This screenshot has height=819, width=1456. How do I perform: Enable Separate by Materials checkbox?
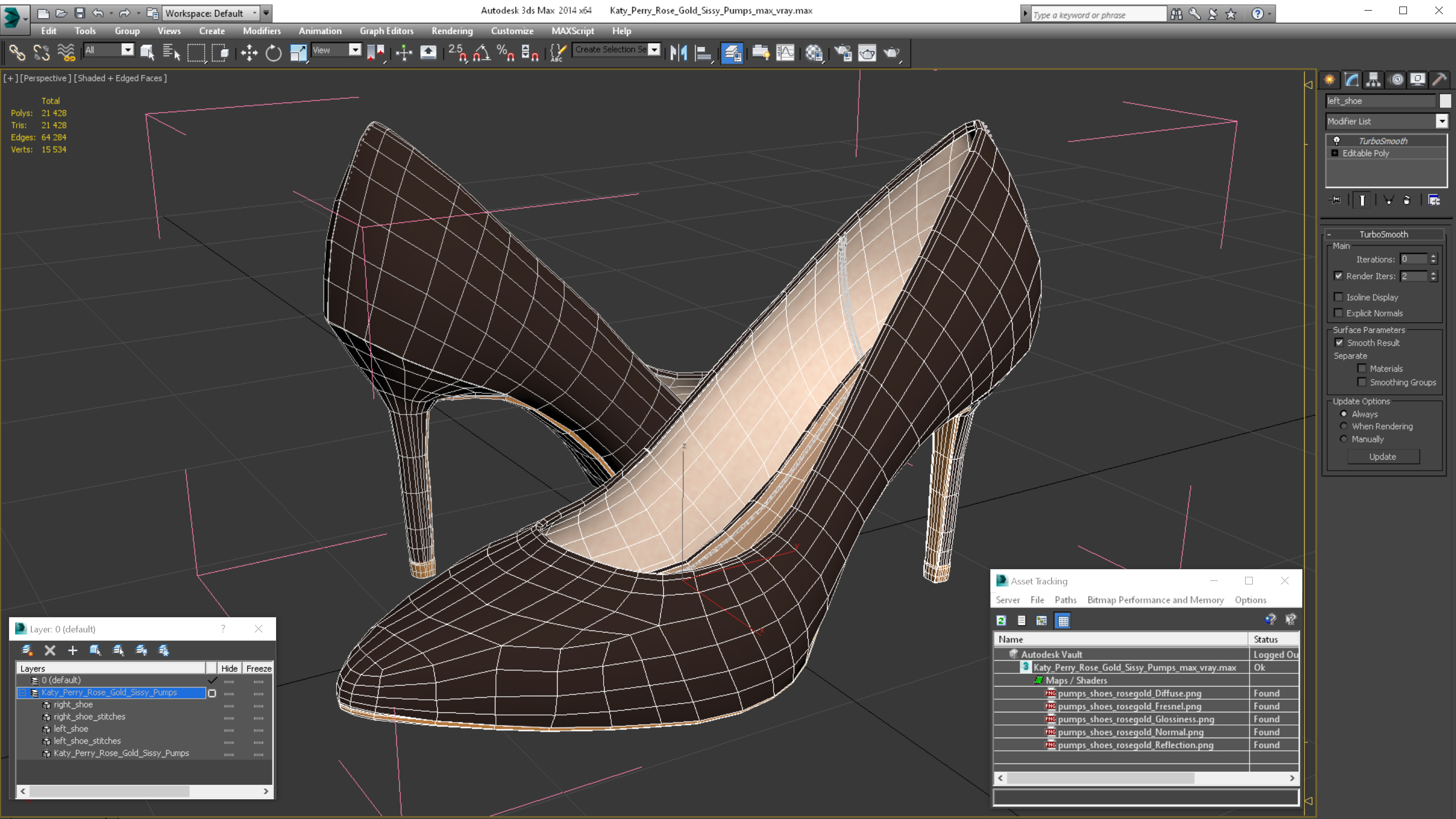(1361, 368)
